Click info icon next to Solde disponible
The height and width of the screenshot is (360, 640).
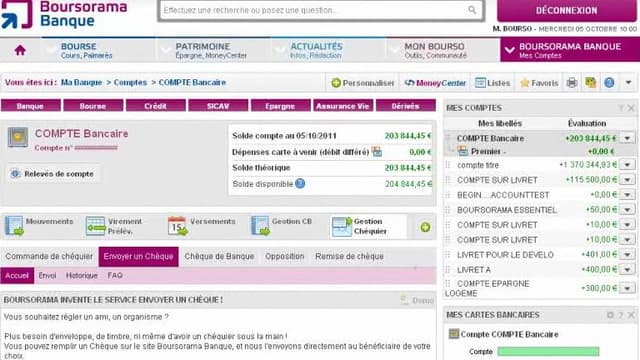click(300, 184)
